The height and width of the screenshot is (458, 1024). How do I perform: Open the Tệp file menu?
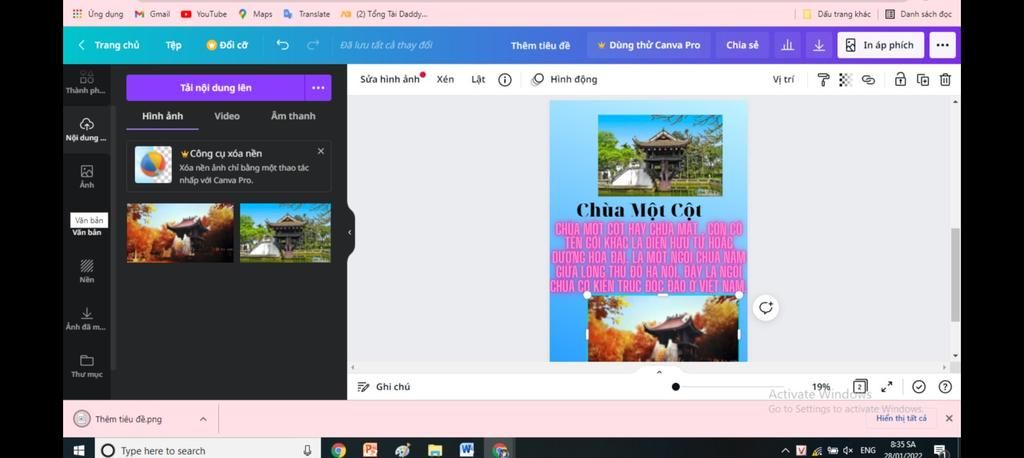click(x=173, y=45)
